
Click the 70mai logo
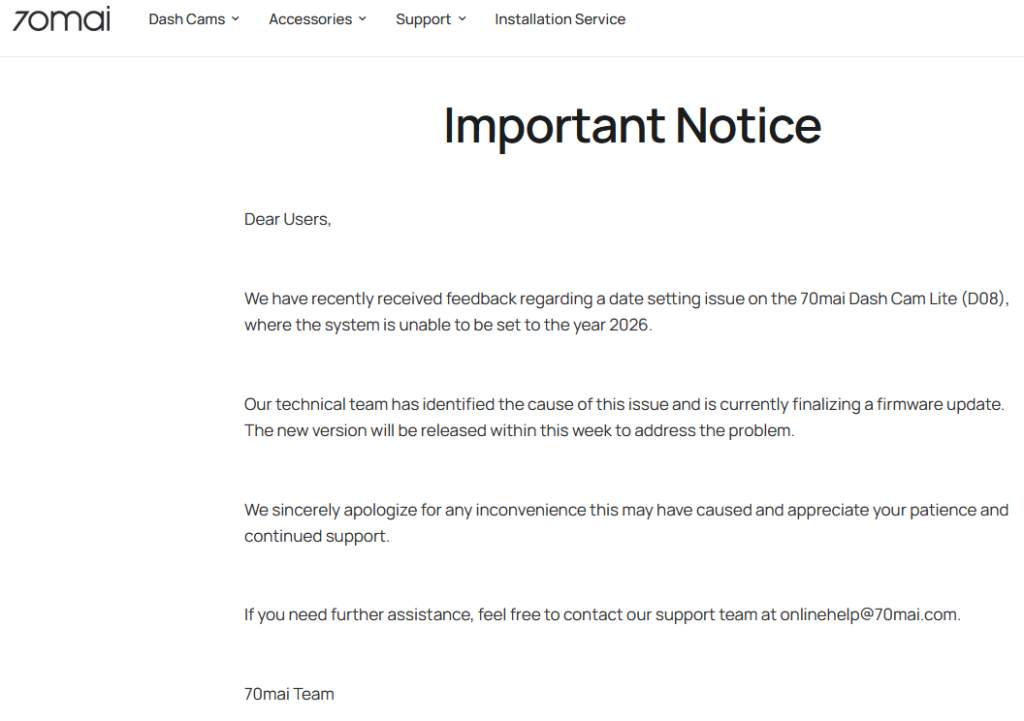(x=62, y=20)
